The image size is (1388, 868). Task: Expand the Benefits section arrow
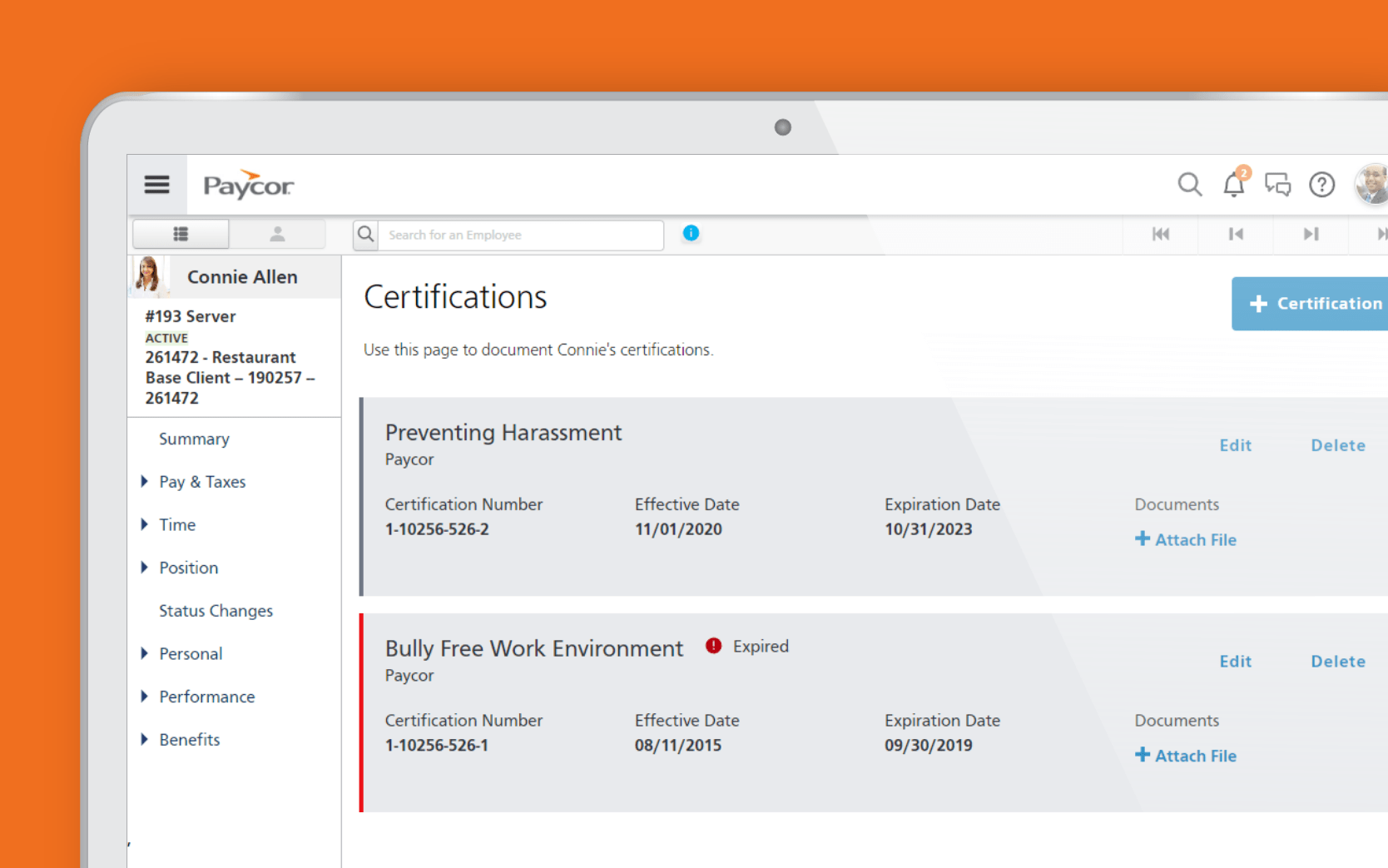(x=144, y=738)
